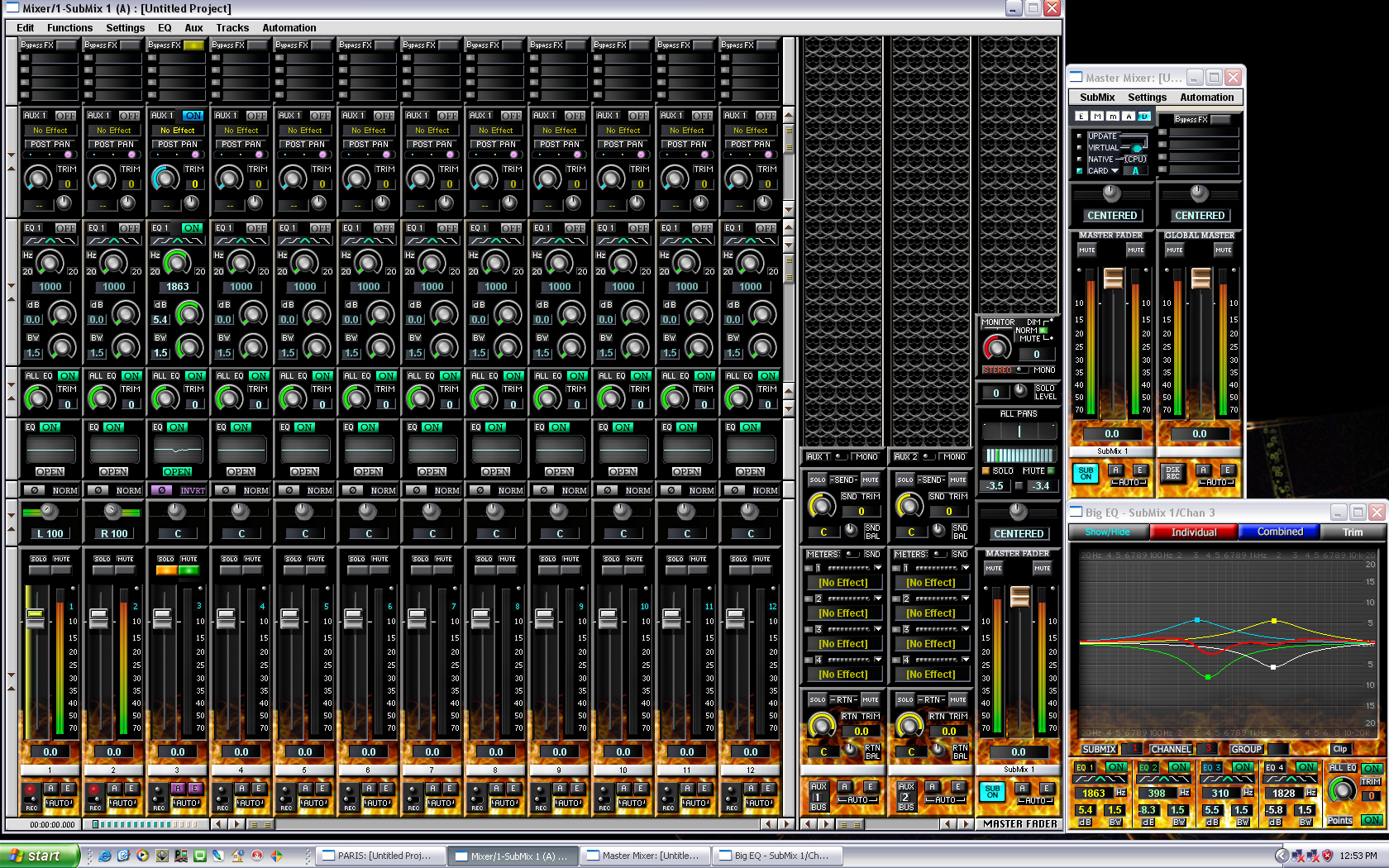Click the purple A button on channel 3

pyautogui.click(x=178, y=789)
